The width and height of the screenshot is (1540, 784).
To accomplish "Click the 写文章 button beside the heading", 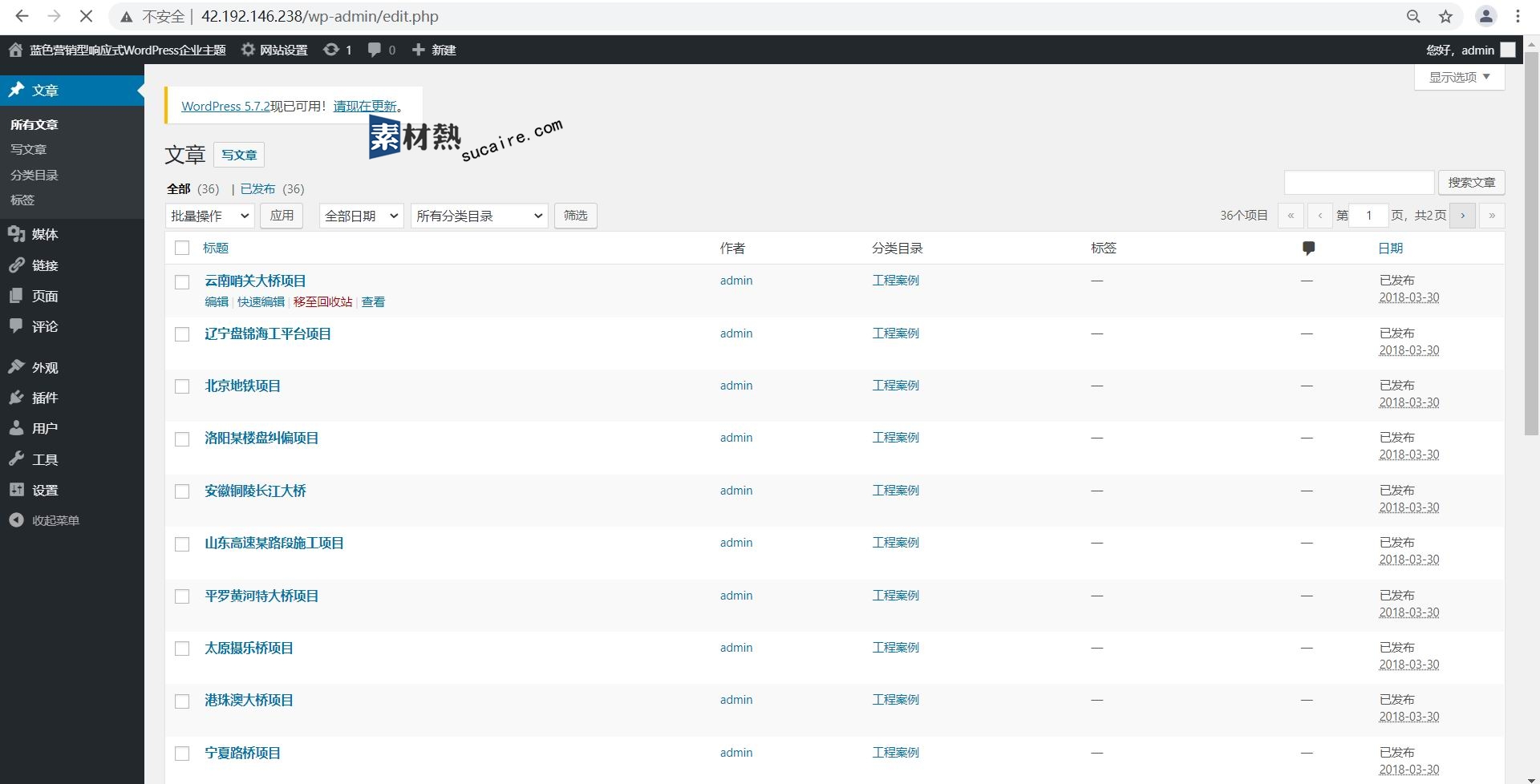I will [239, 155].
